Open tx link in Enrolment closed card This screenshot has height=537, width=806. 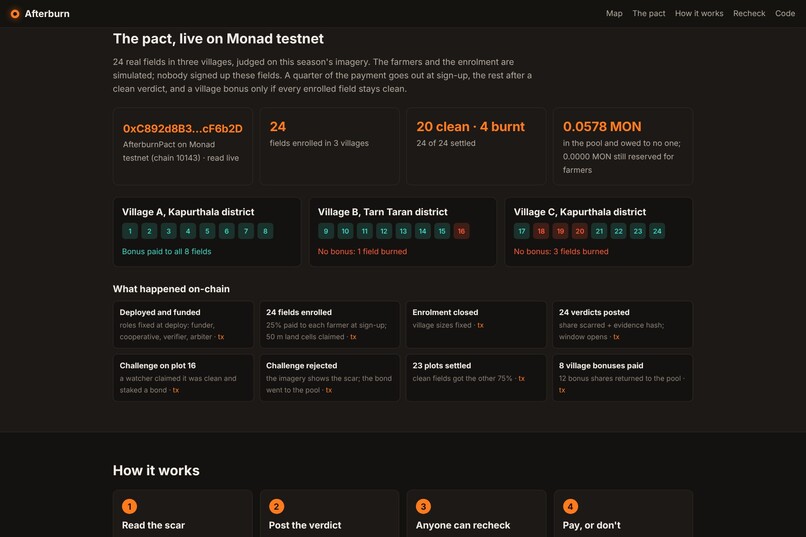(481, 325)
